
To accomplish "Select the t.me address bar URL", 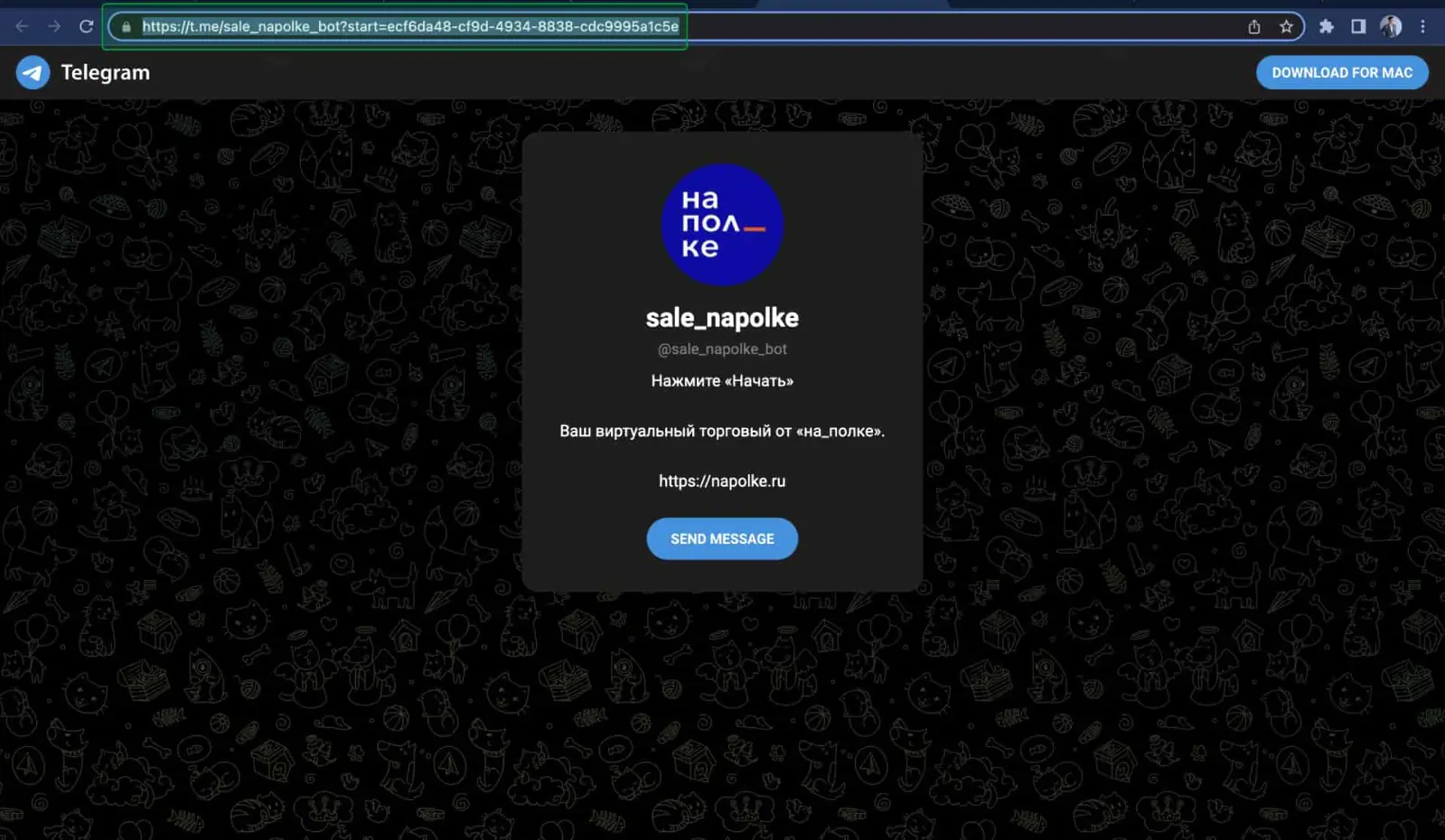I will 410,27.
